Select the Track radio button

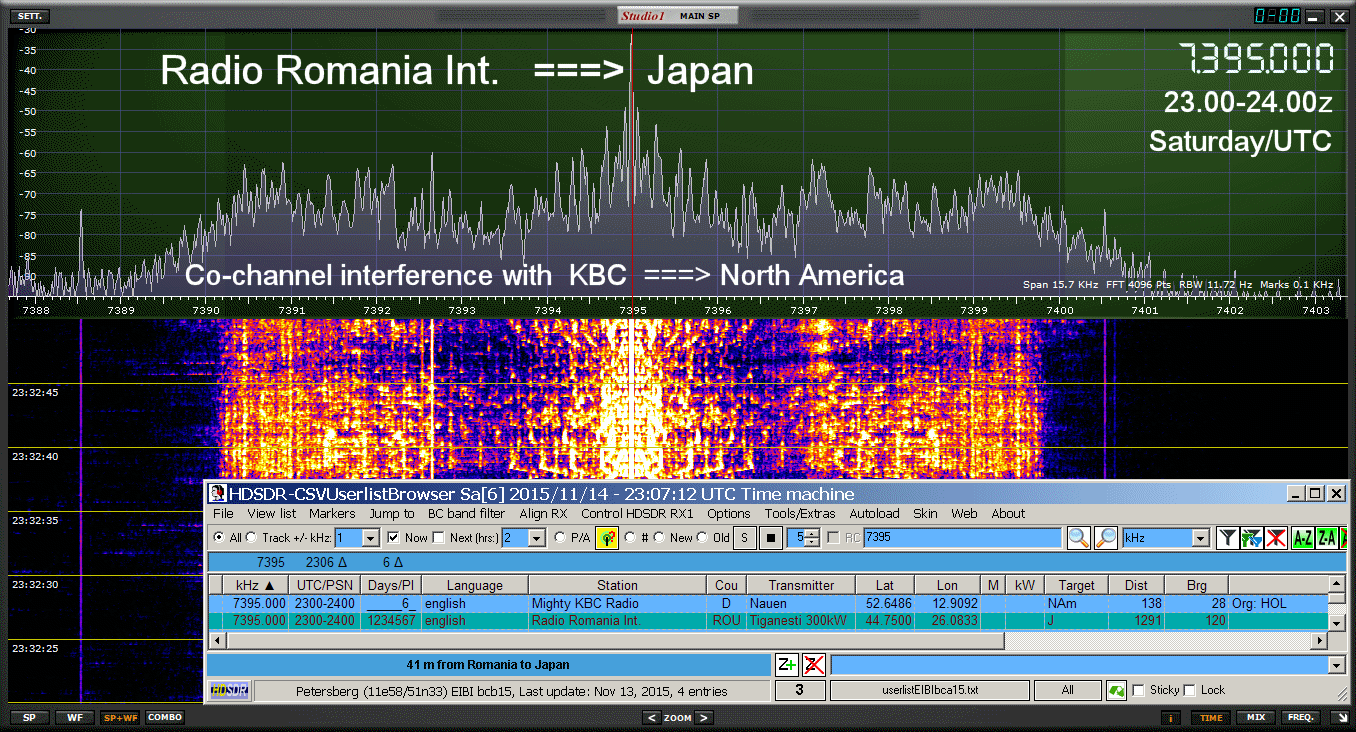tap(252, 538)
